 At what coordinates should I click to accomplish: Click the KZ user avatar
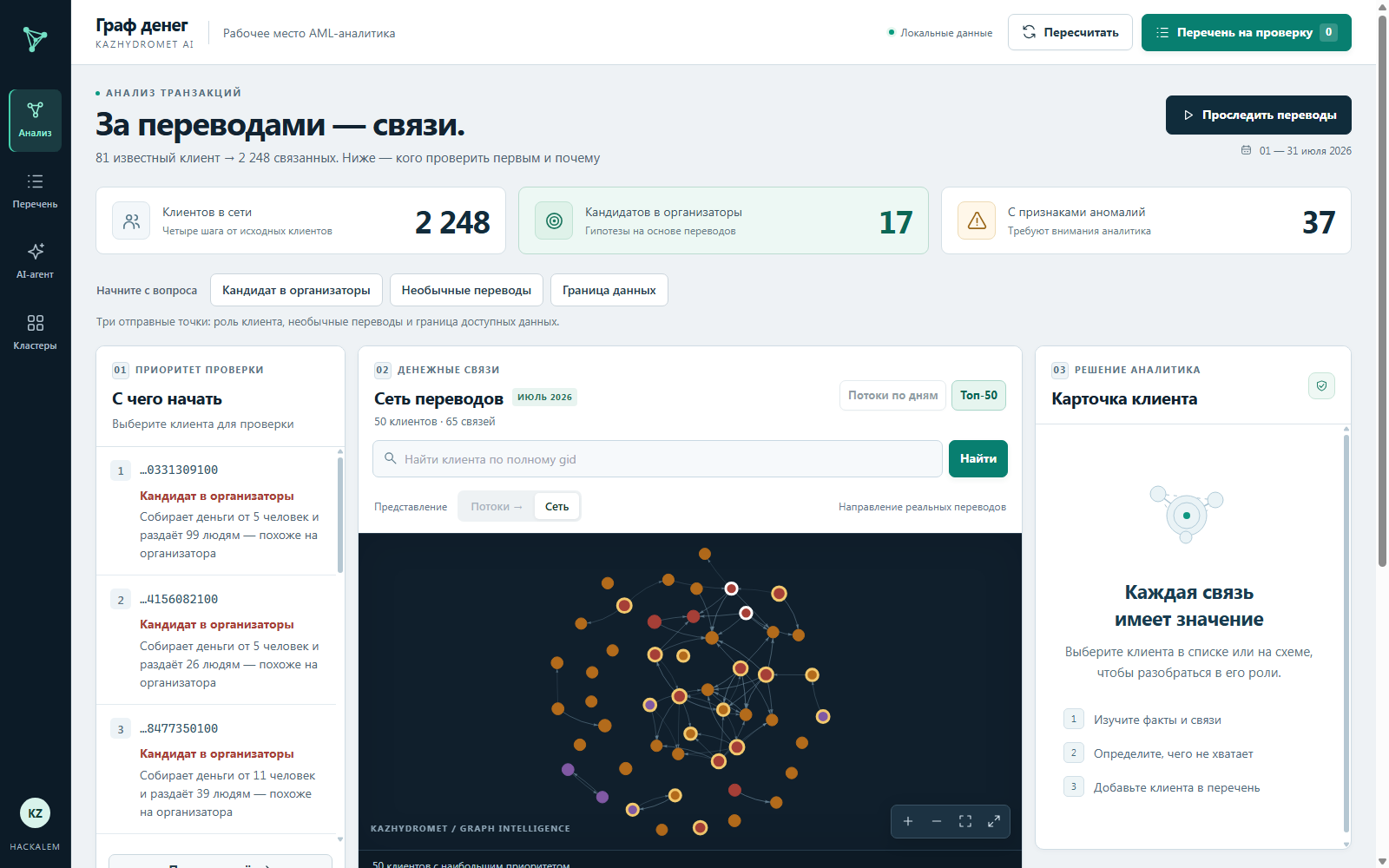(35, 813)
